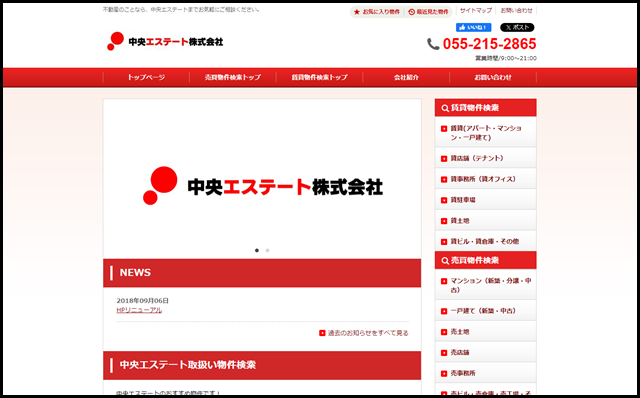Open the トップページ navigation item
This screenshot has height=398, width=640.
(146, 77)
